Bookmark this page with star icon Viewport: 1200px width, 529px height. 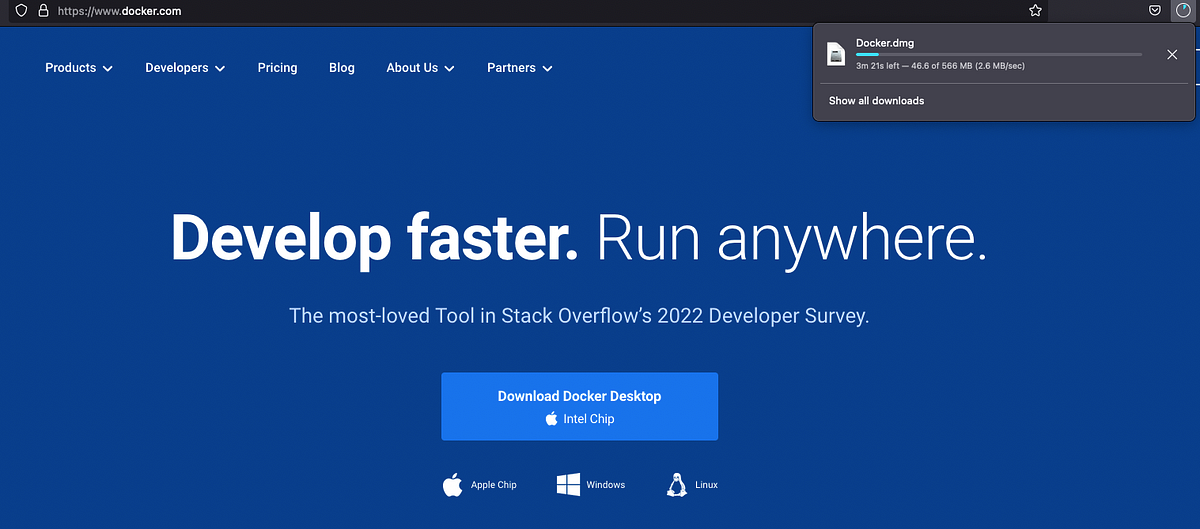(1035, 10)
